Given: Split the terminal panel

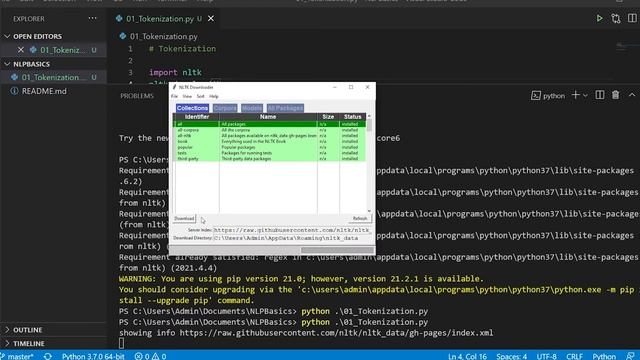Looking at the screenshot, I should coord(600,95).
